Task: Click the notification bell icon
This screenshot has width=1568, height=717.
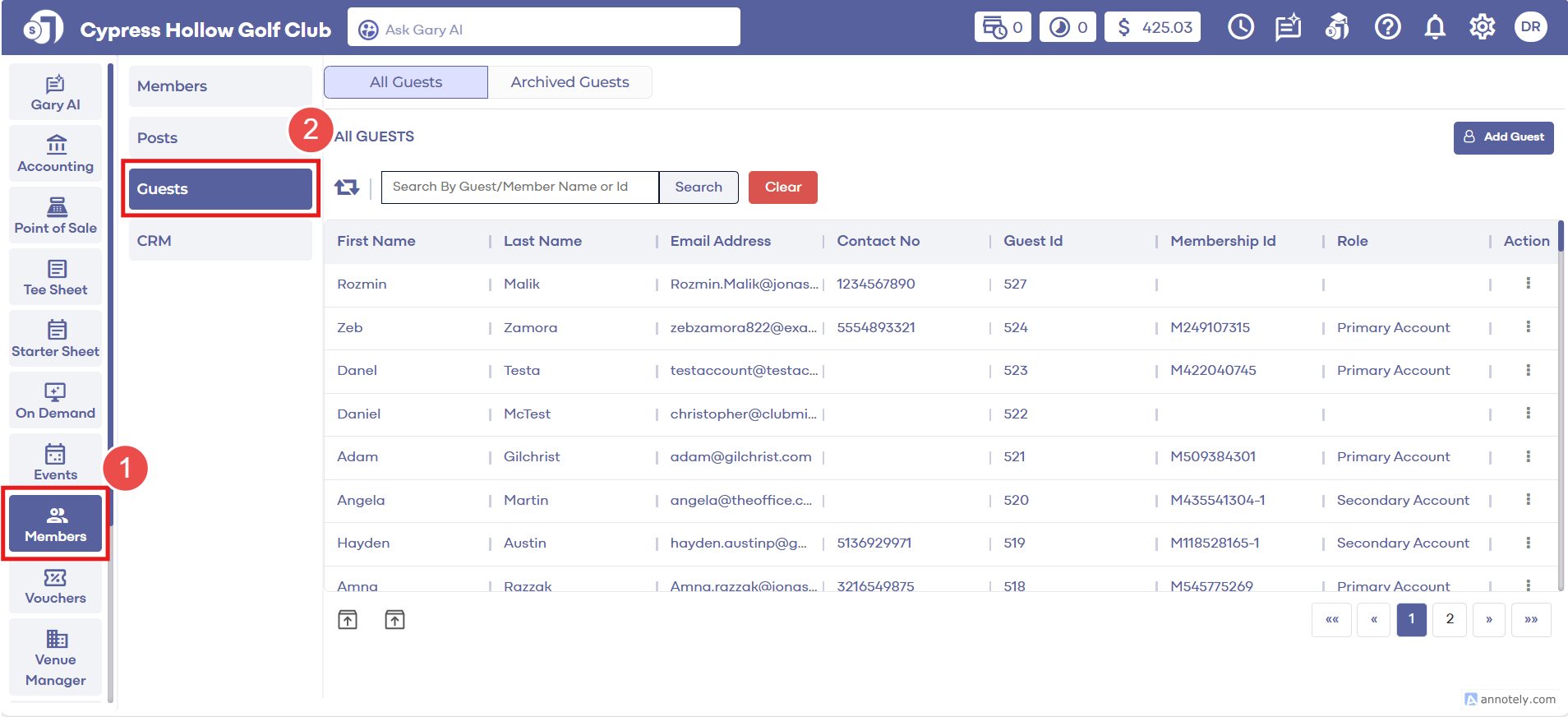Action: [1435, 28]
